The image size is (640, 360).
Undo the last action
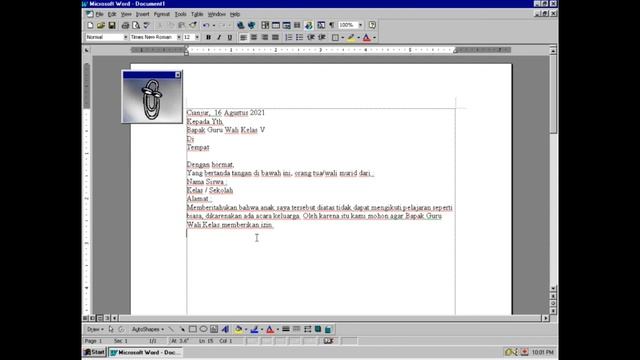pos(206,25)
